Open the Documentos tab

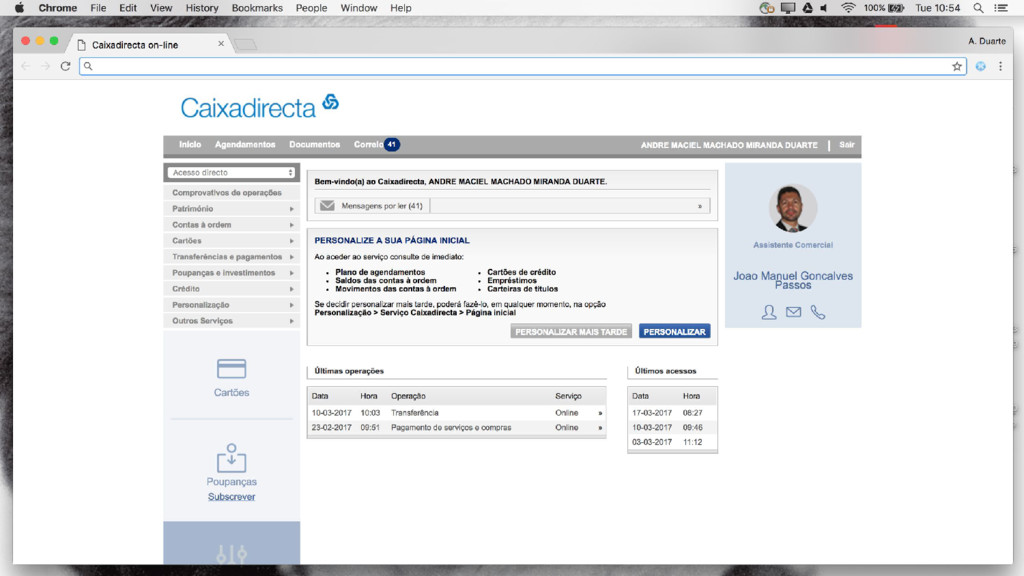[315, 144]
